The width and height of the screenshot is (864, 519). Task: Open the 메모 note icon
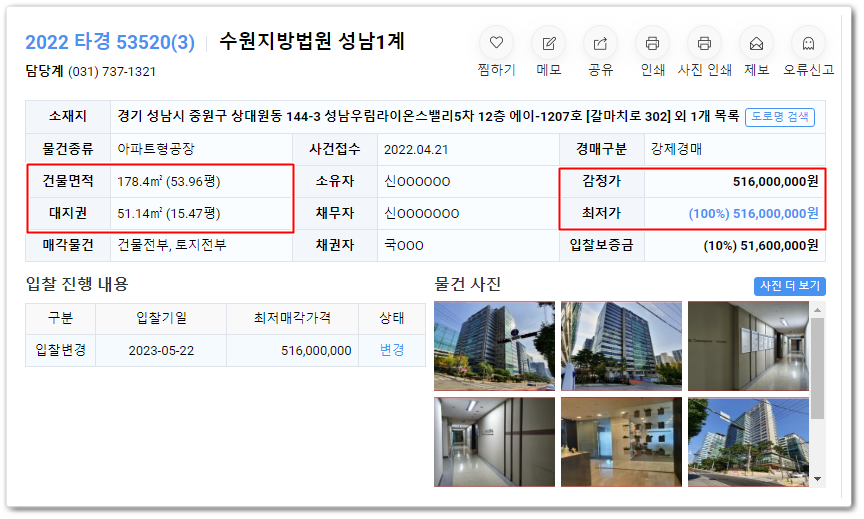(549, 43)
